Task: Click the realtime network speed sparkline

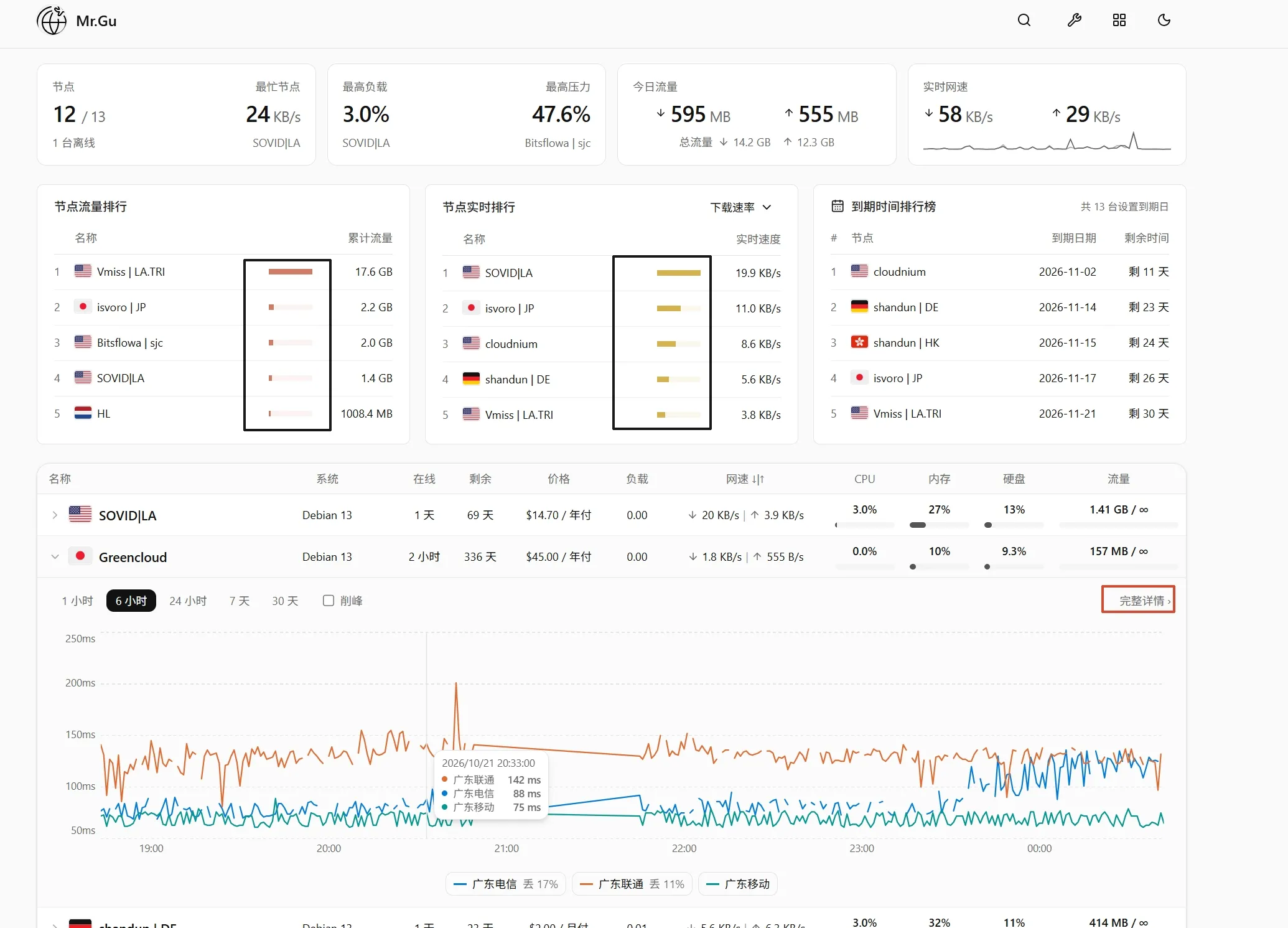Action: coord(1047,141)
